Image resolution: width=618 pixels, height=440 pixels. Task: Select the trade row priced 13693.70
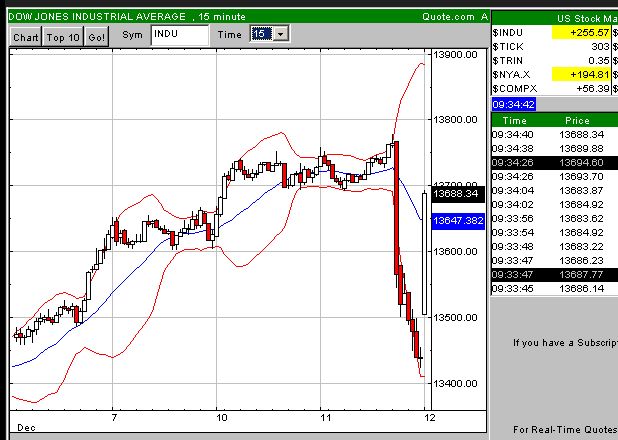555,177
